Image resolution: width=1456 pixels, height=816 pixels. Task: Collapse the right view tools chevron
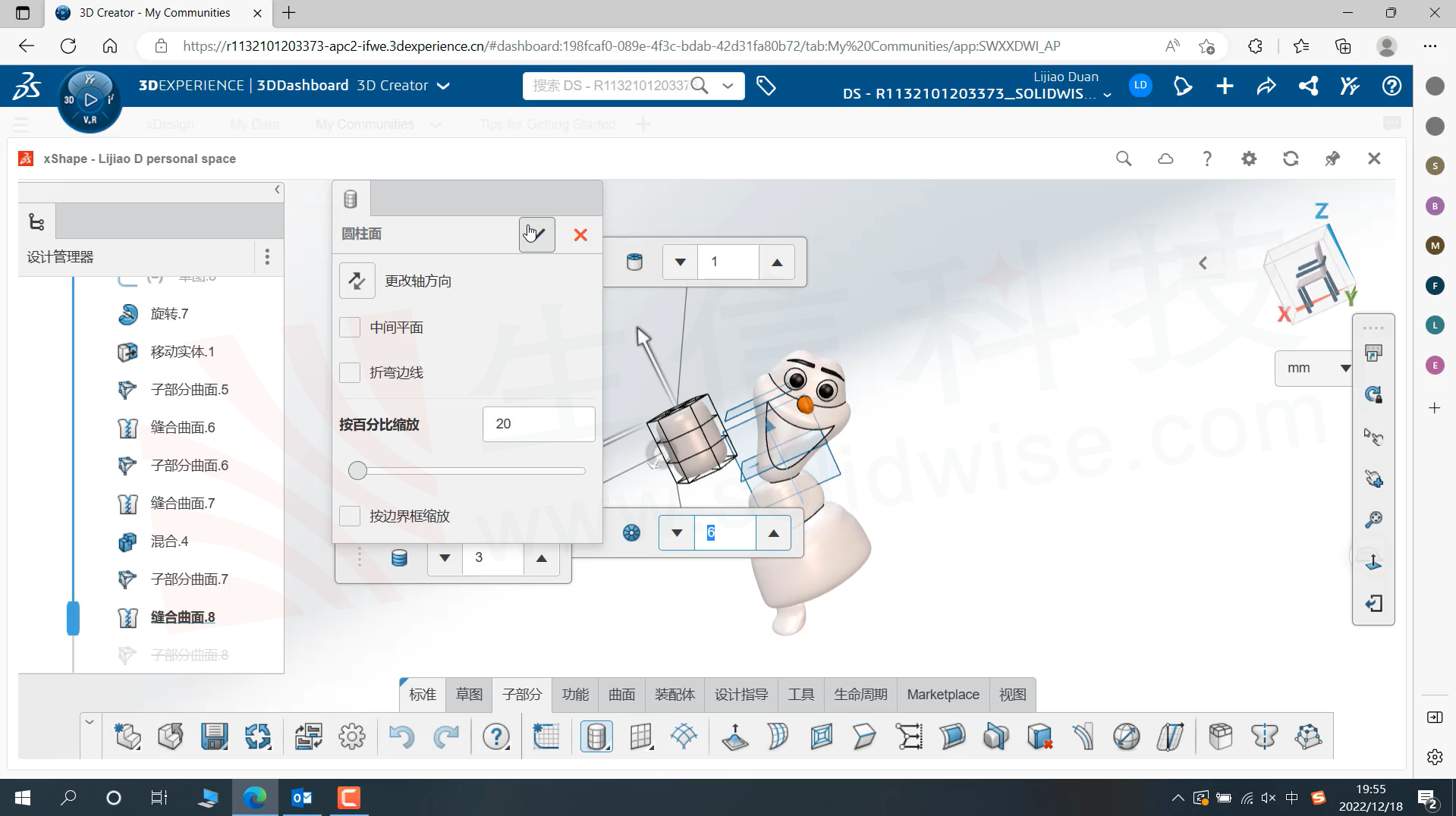1203,263
